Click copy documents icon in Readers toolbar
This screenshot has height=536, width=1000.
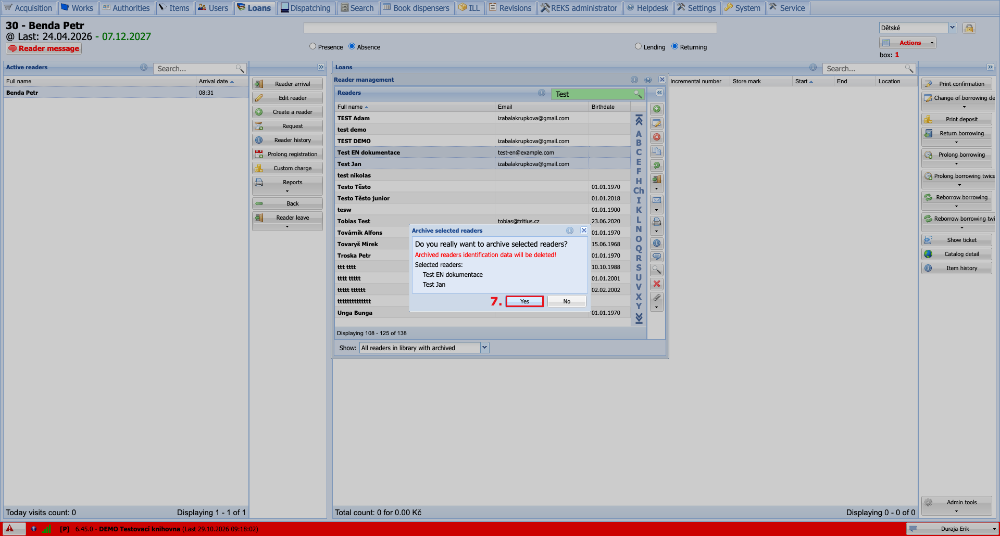656,151
